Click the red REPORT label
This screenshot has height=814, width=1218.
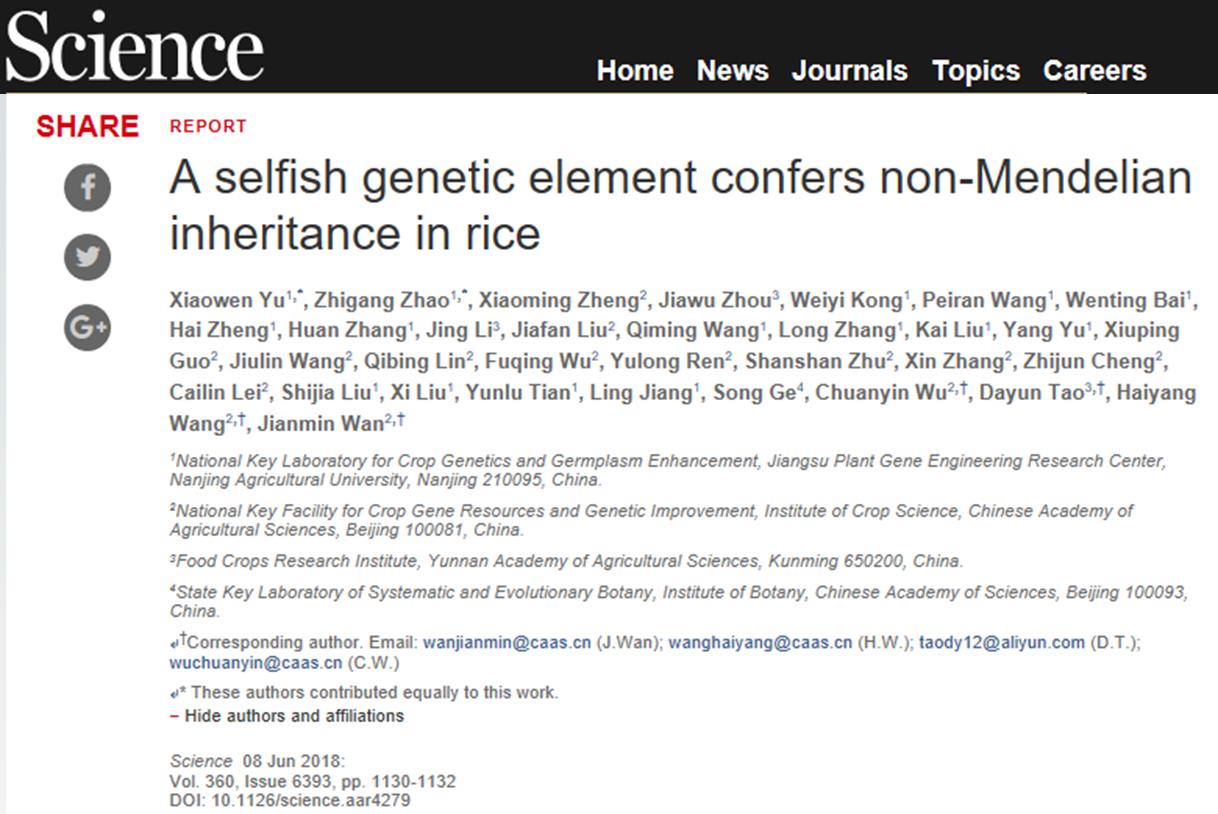point(208,127)
